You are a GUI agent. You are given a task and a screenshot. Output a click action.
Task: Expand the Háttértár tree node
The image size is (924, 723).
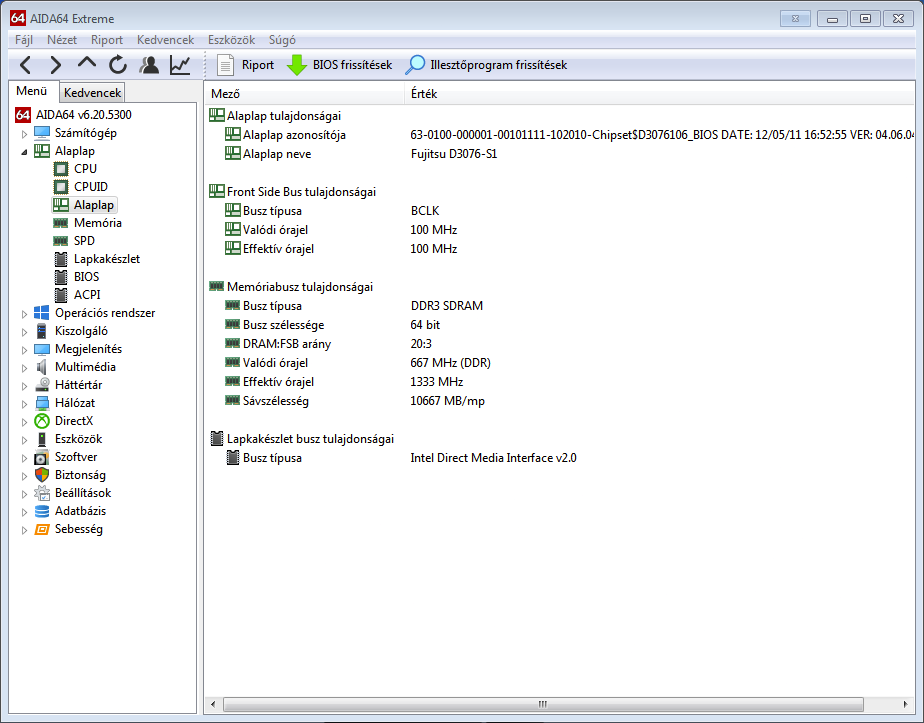(x=24, y=386)
